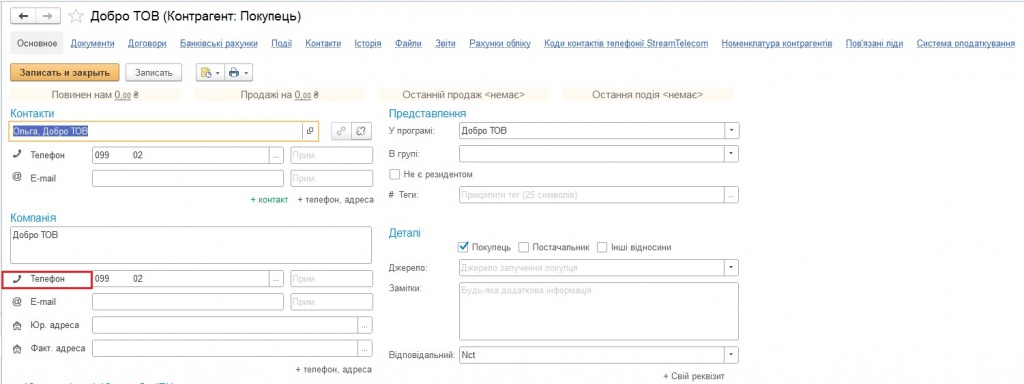Click phone handset icon under Контакти
This screenshot has width=1024, height=384.
pos(17,155)
